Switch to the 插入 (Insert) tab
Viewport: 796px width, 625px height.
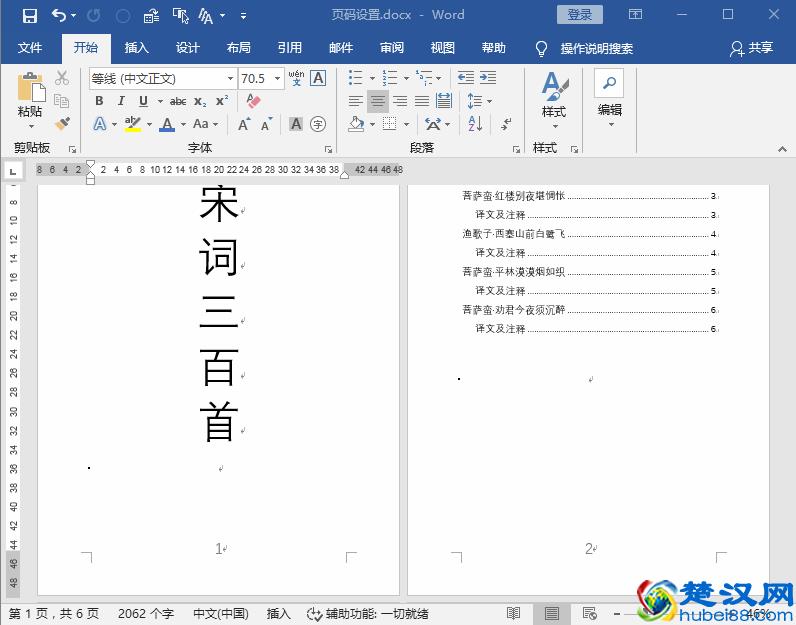click(x=137, y=48)
